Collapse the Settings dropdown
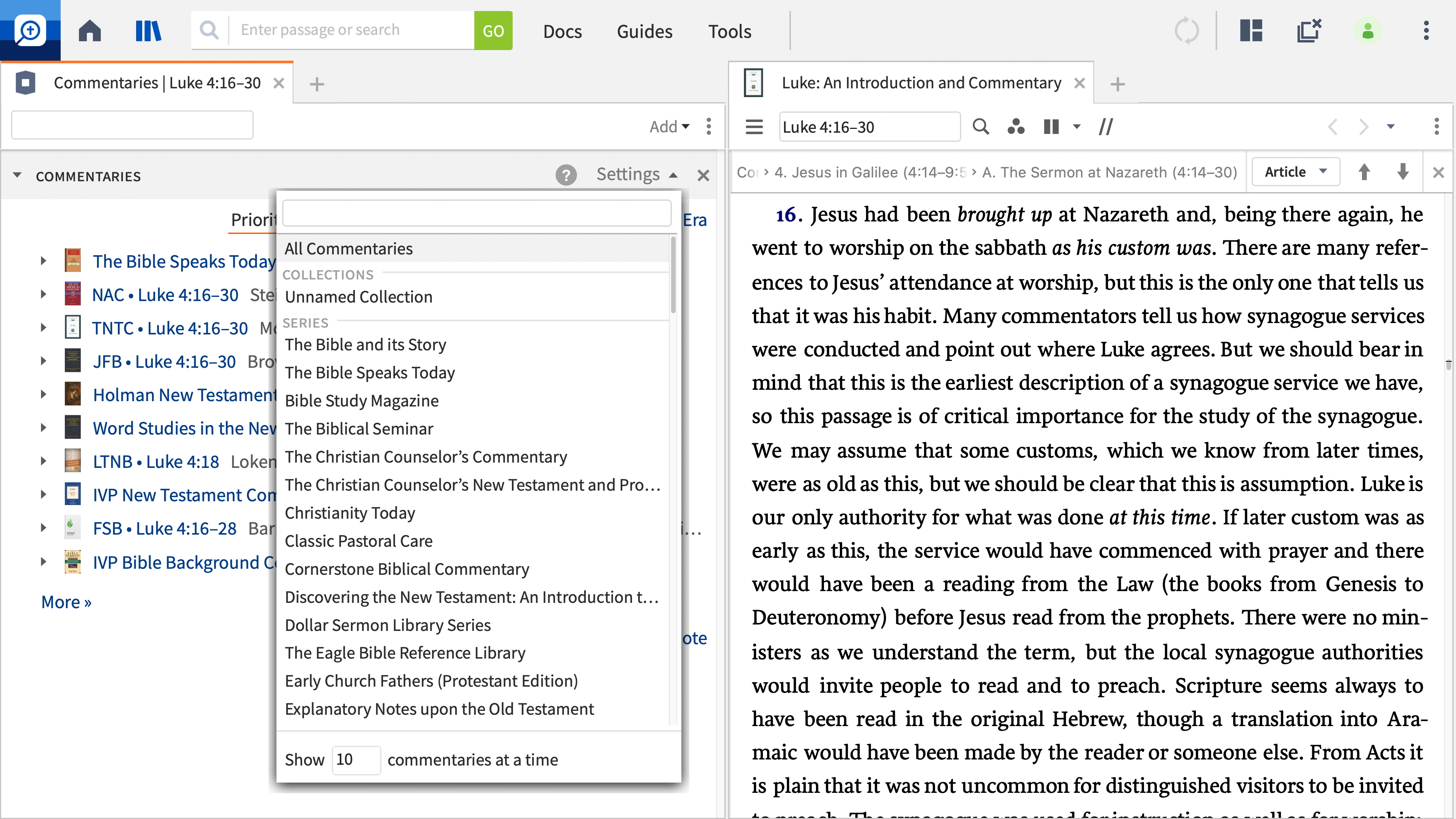Screen dimensions: 1456x819 (637, 174)
